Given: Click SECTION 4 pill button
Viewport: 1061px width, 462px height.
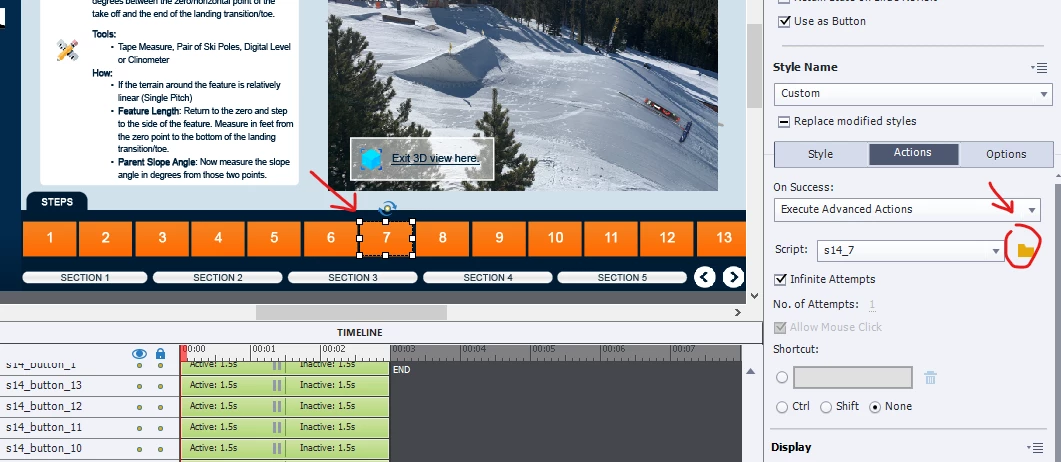Looking at the screenshot, I should pyautogui.click(x=488, y=277).
